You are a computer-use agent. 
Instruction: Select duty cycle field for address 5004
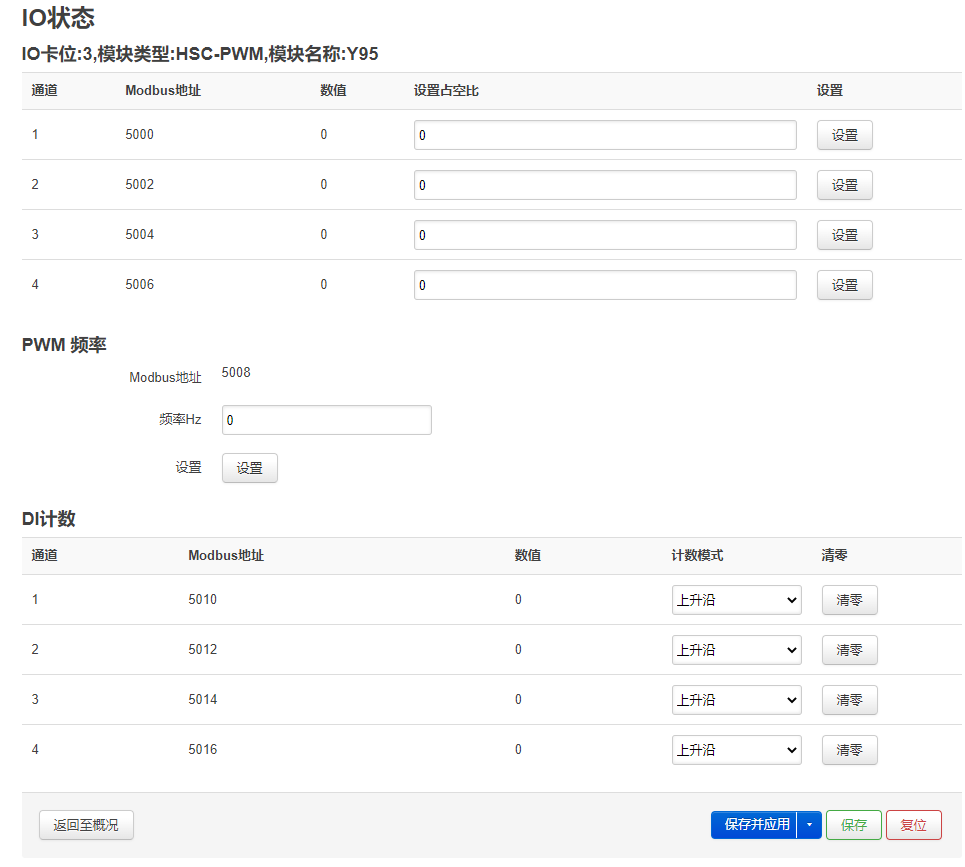tap(605, 235)
